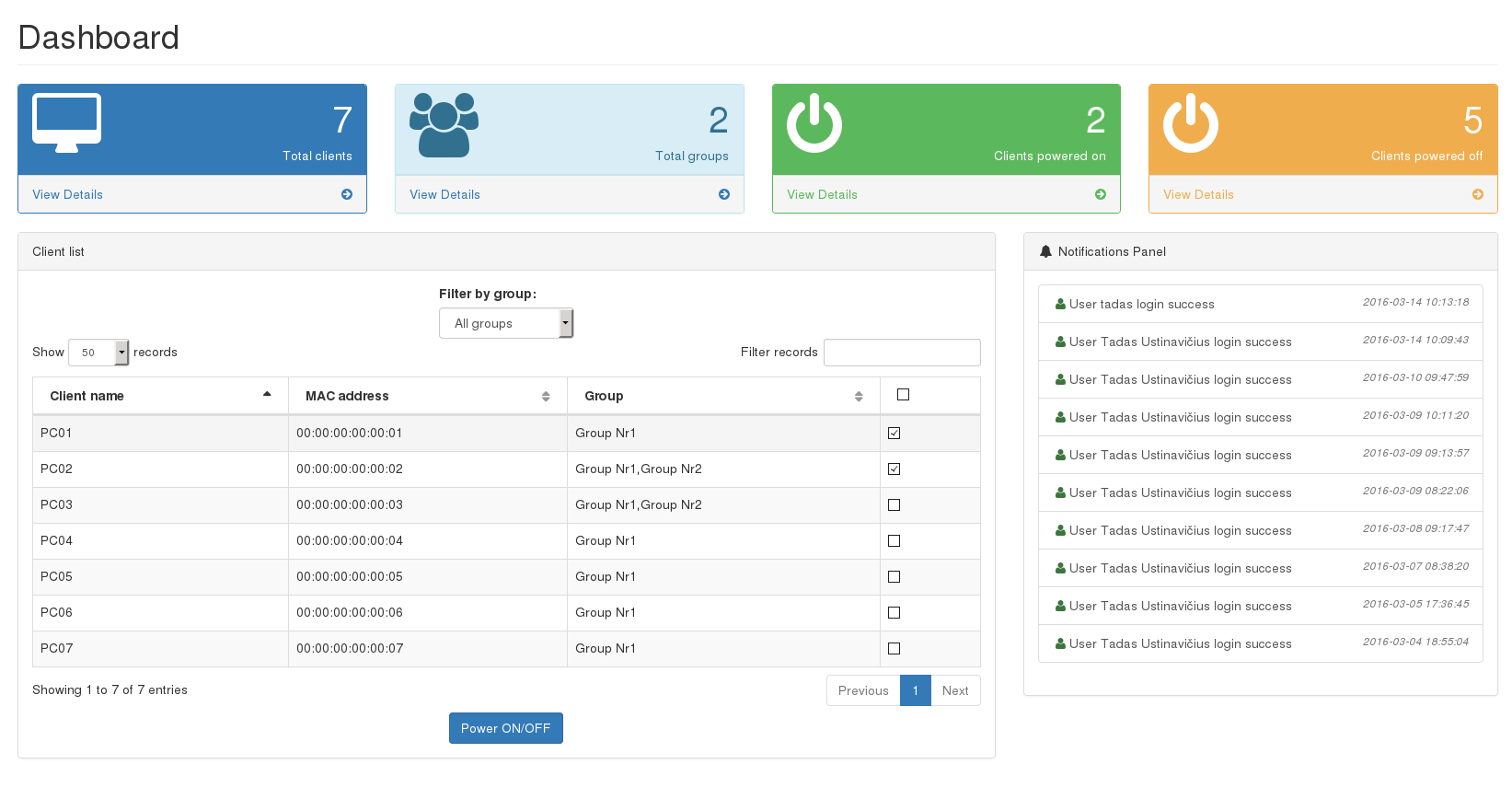The width and height of the screenshot is (1512, 799).
Task: Click user icon on notification dated 2016-03-04 18:55:04
Action: click(x=1060, y=643)
